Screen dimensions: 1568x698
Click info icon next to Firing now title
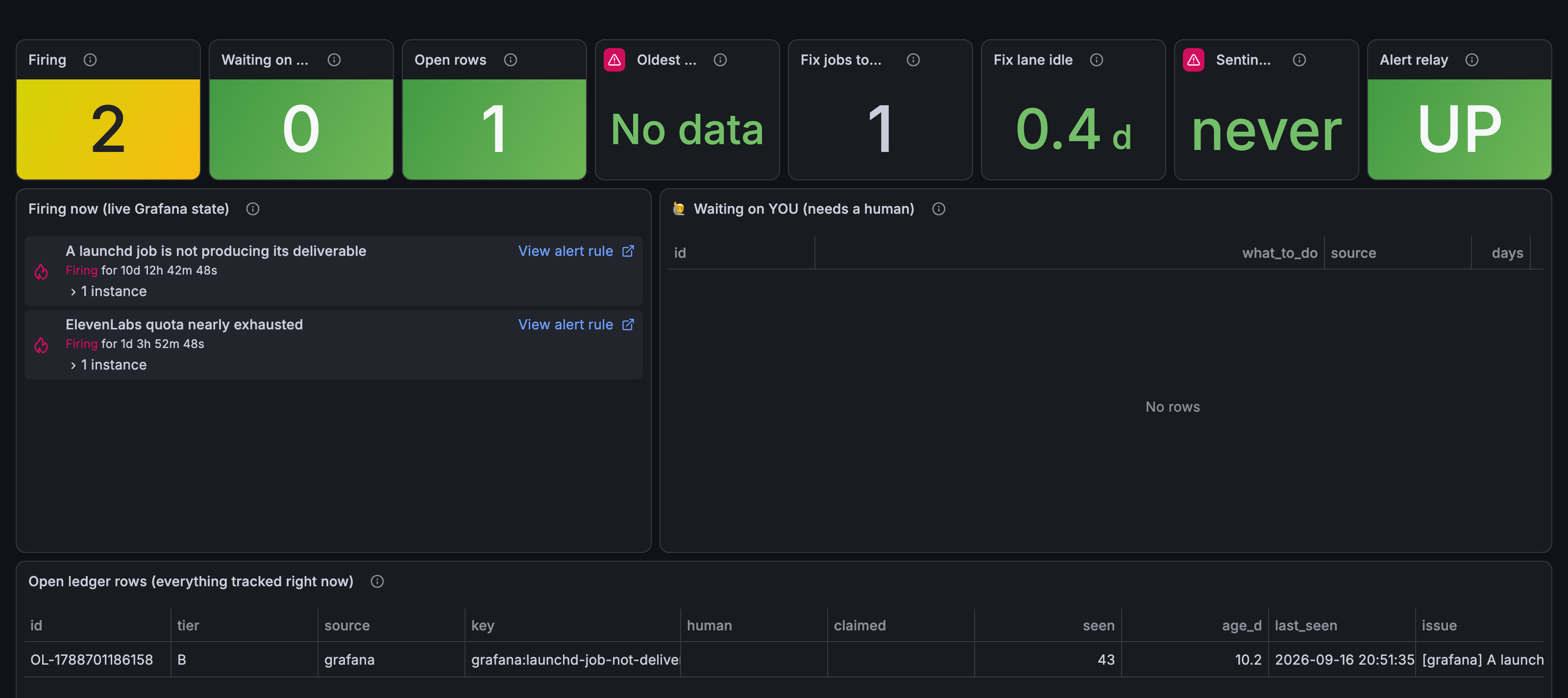(x=253, y=209)
